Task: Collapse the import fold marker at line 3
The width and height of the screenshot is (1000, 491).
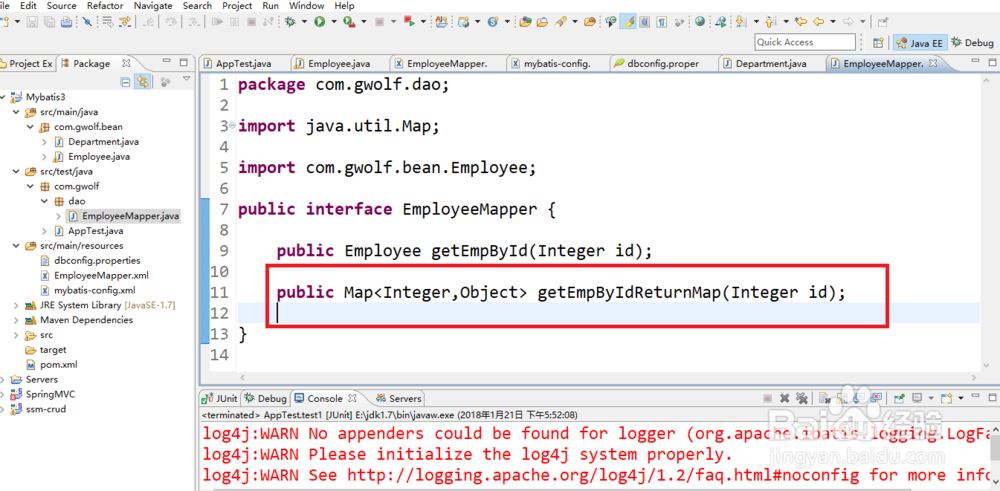Action: coord(232,125)
